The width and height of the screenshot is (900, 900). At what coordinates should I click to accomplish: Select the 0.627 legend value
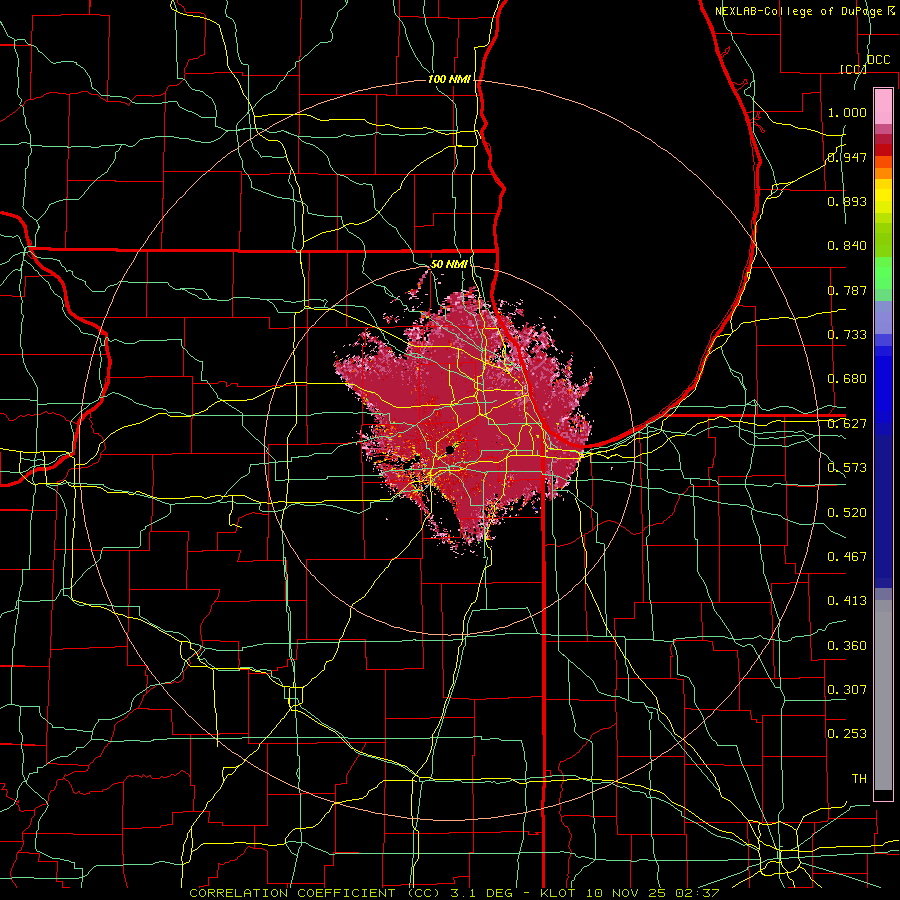847,424
